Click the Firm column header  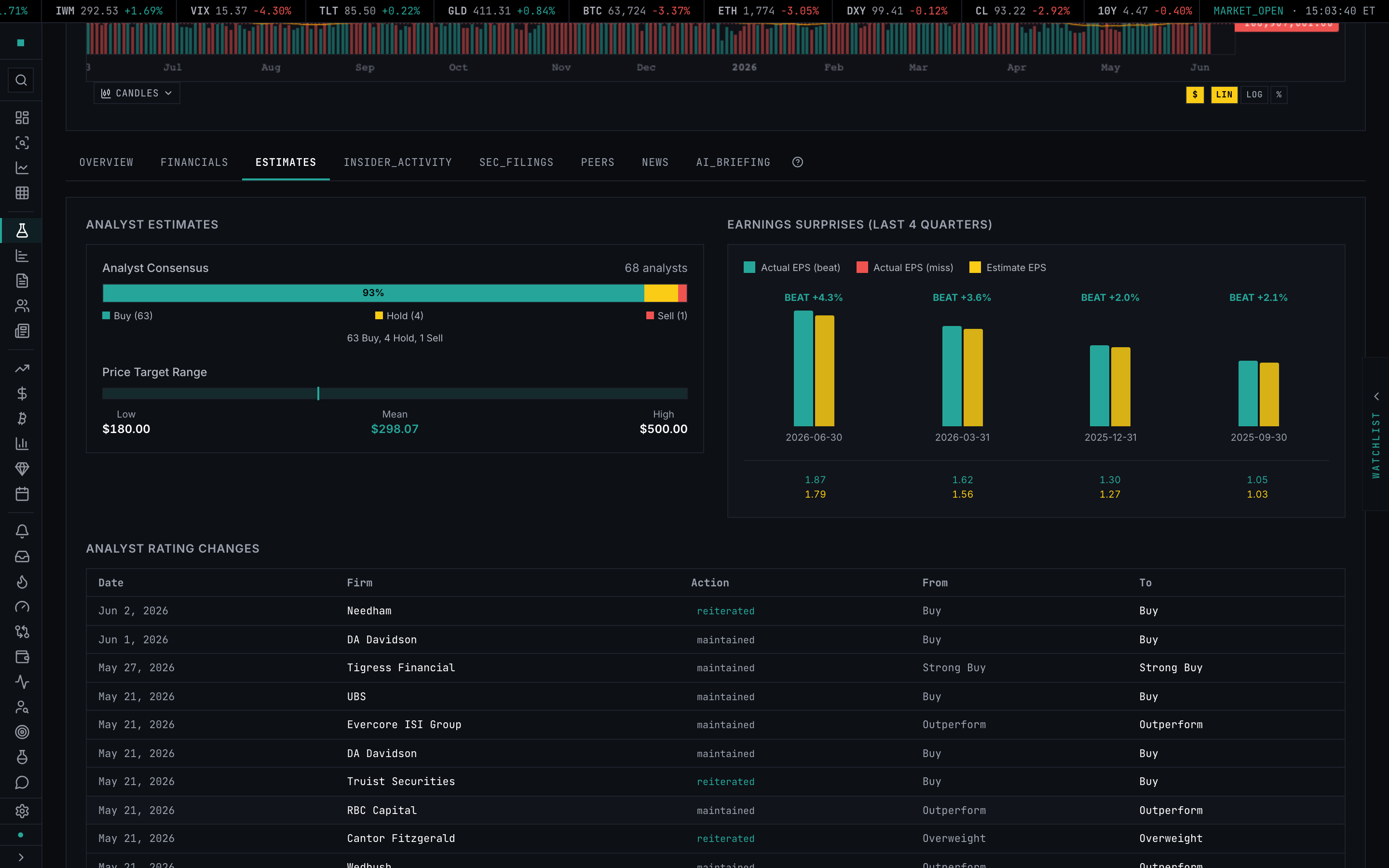click(359, 583)
